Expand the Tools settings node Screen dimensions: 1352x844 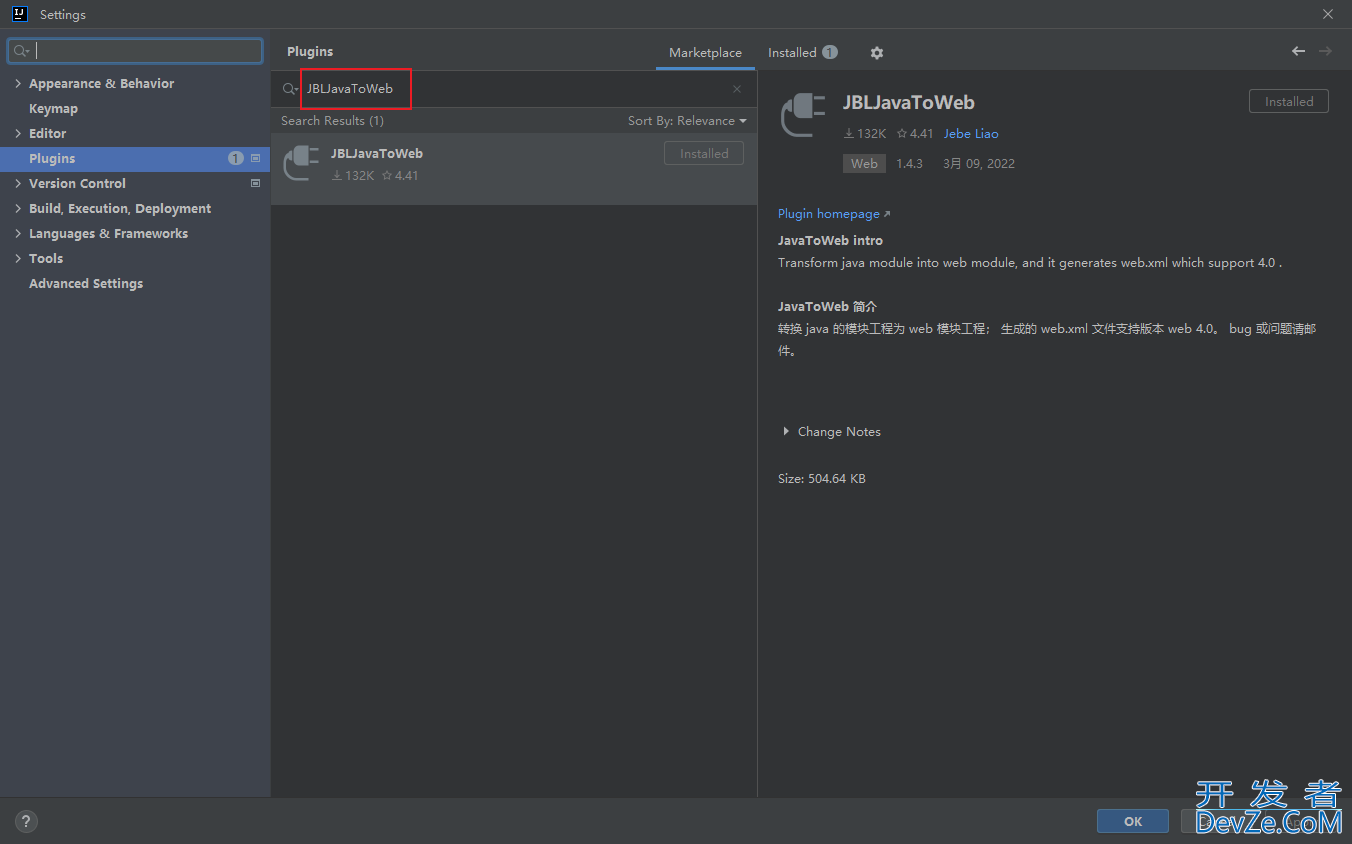coord(18,258)
